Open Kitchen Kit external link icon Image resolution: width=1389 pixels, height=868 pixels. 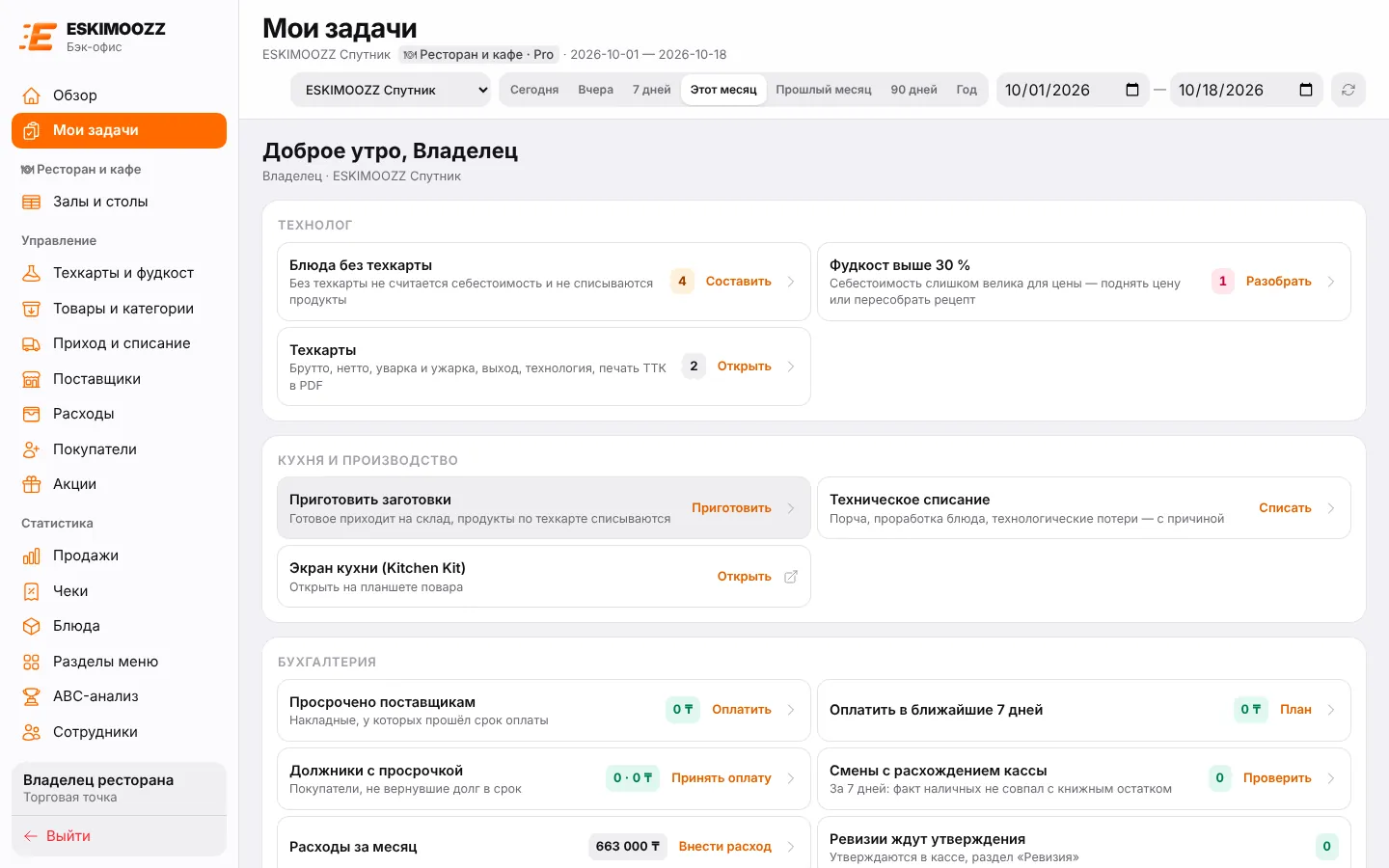[x=791, y=577]
